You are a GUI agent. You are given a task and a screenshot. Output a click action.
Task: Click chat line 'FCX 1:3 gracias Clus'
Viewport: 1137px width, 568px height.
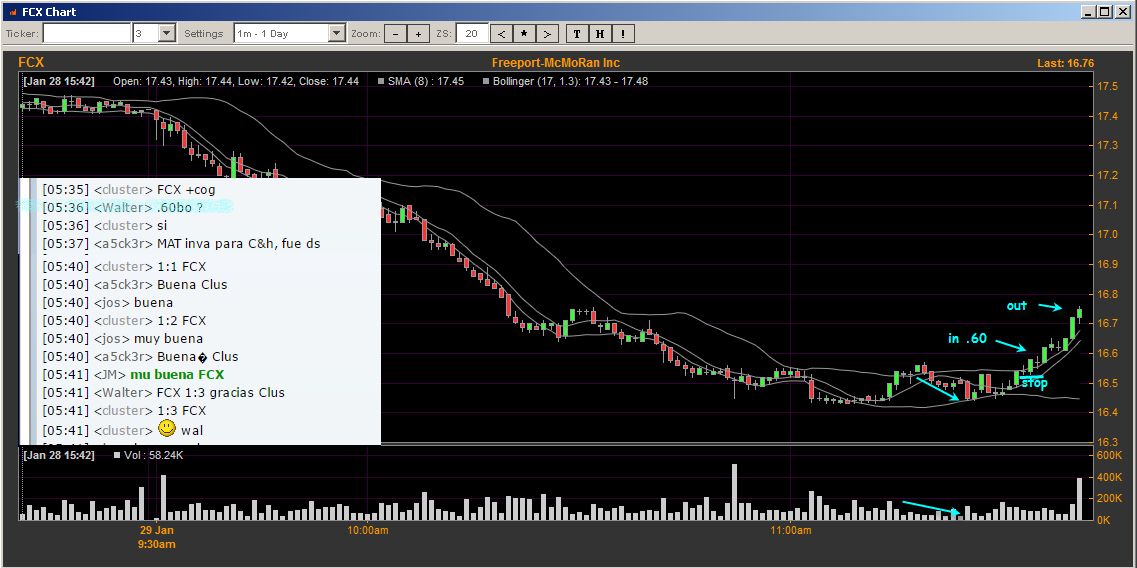[220, 393]
